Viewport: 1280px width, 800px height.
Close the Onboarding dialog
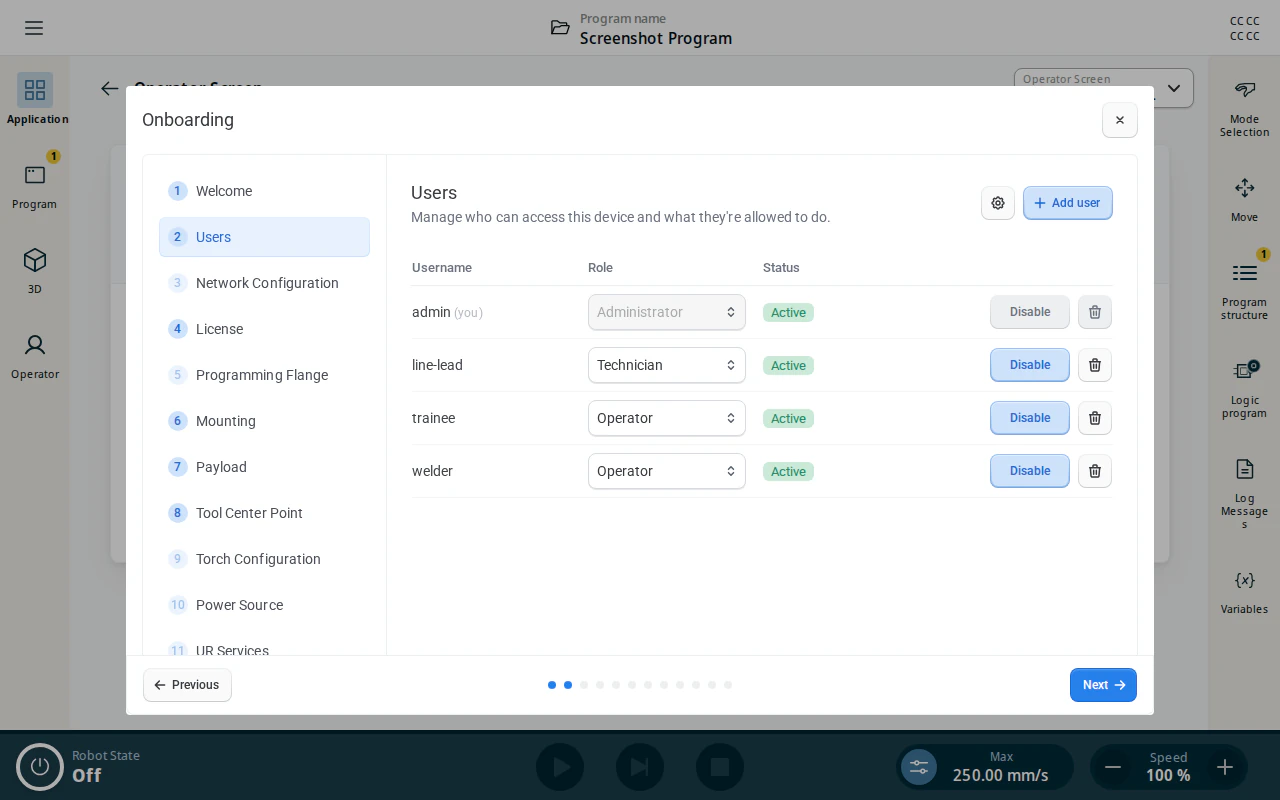coord(1120,120)
